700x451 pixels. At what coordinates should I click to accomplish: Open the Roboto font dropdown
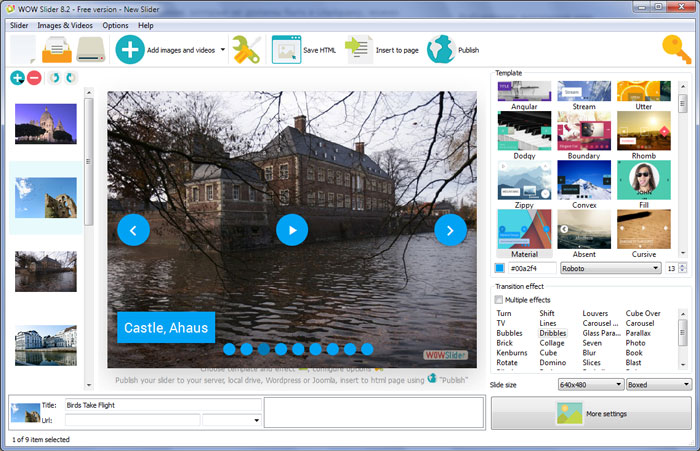click(610, 268)
